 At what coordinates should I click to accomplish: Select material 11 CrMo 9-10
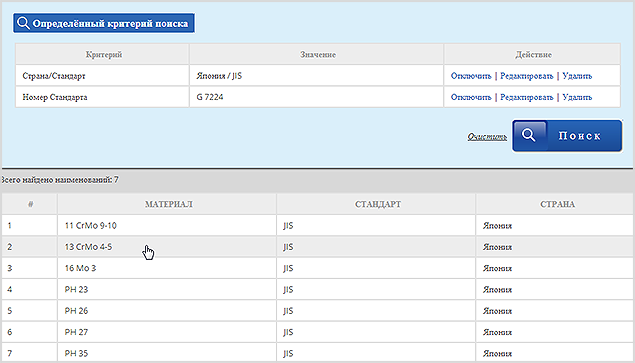tap(91, 225)
